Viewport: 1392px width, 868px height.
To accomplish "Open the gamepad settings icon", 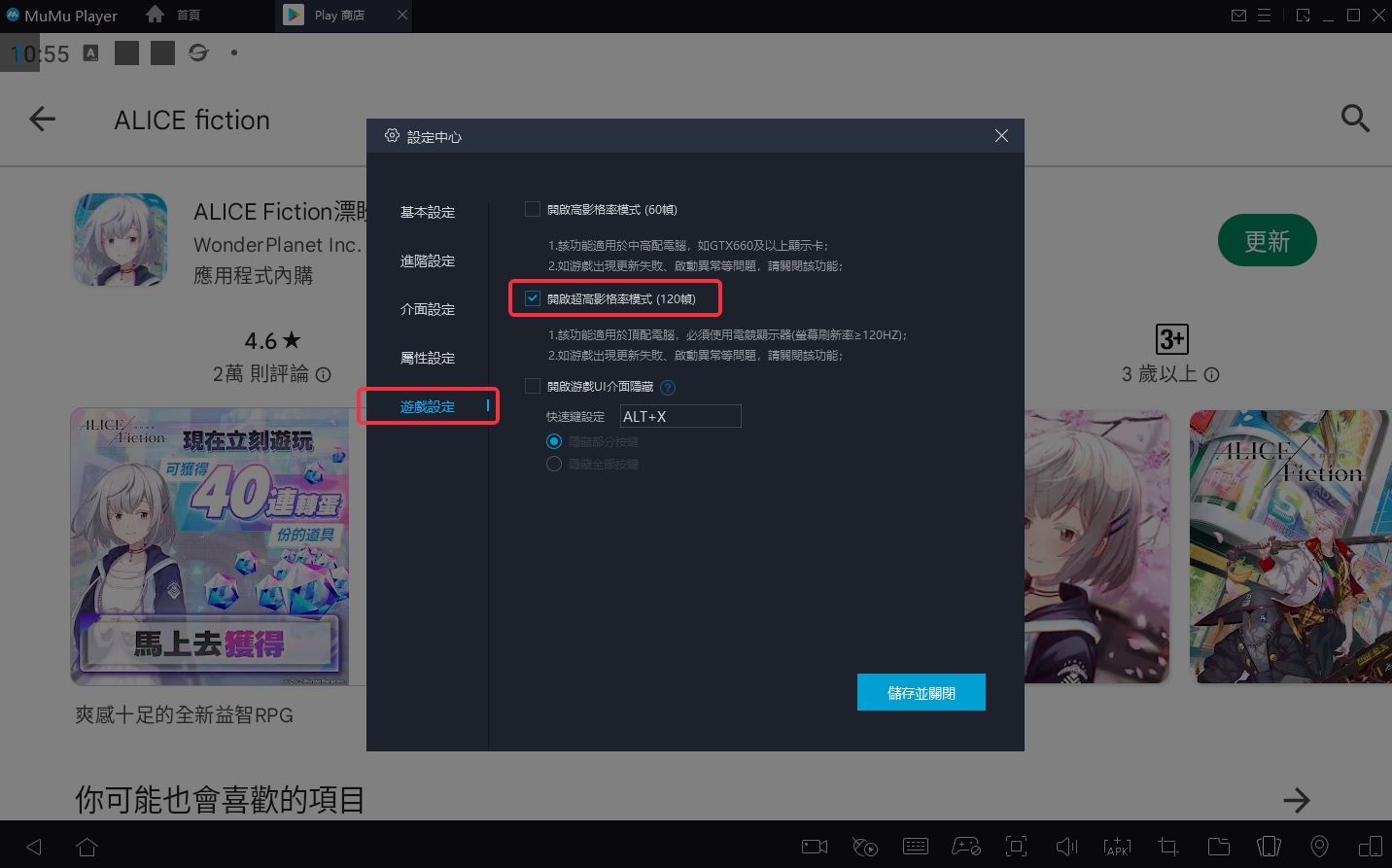I will 965,847.
